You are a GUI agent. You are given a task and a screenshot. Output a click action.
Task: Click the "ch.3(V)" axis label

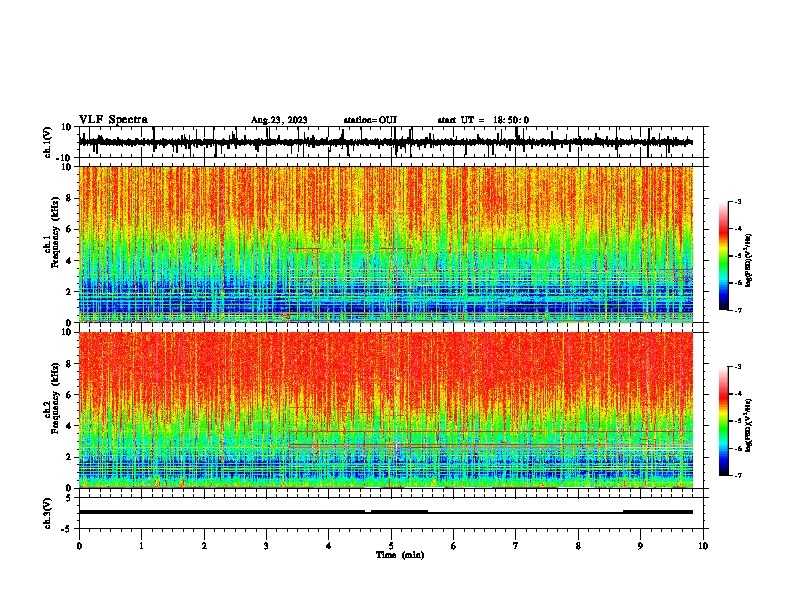click(48, 513)
